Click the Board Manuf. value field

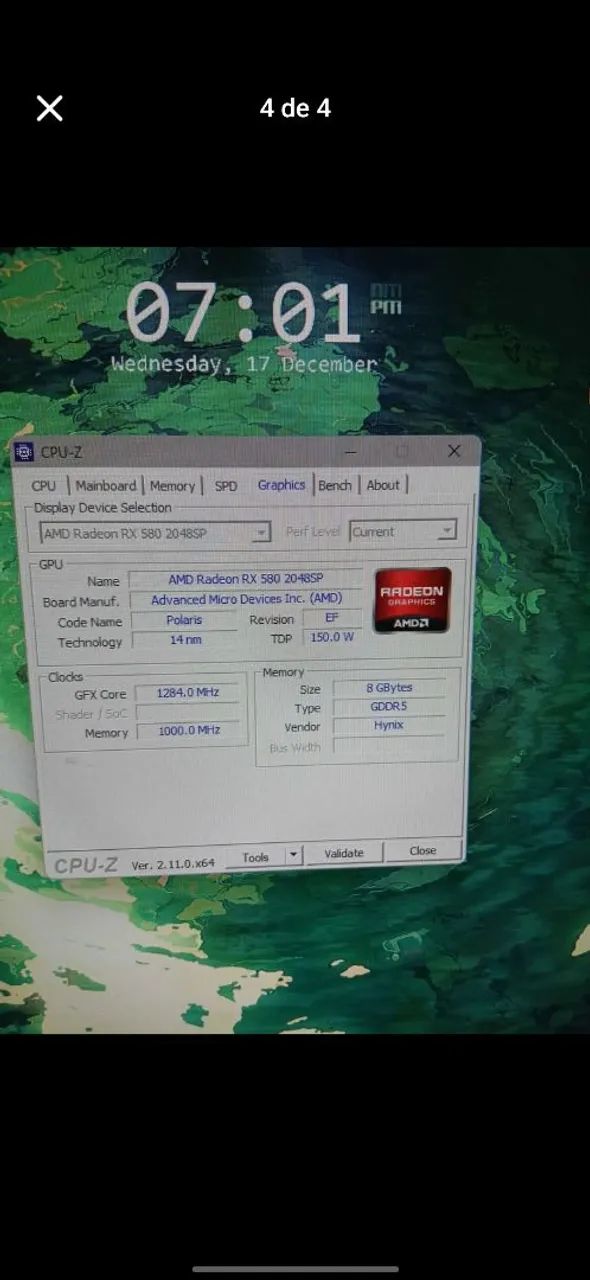(245, 599)
